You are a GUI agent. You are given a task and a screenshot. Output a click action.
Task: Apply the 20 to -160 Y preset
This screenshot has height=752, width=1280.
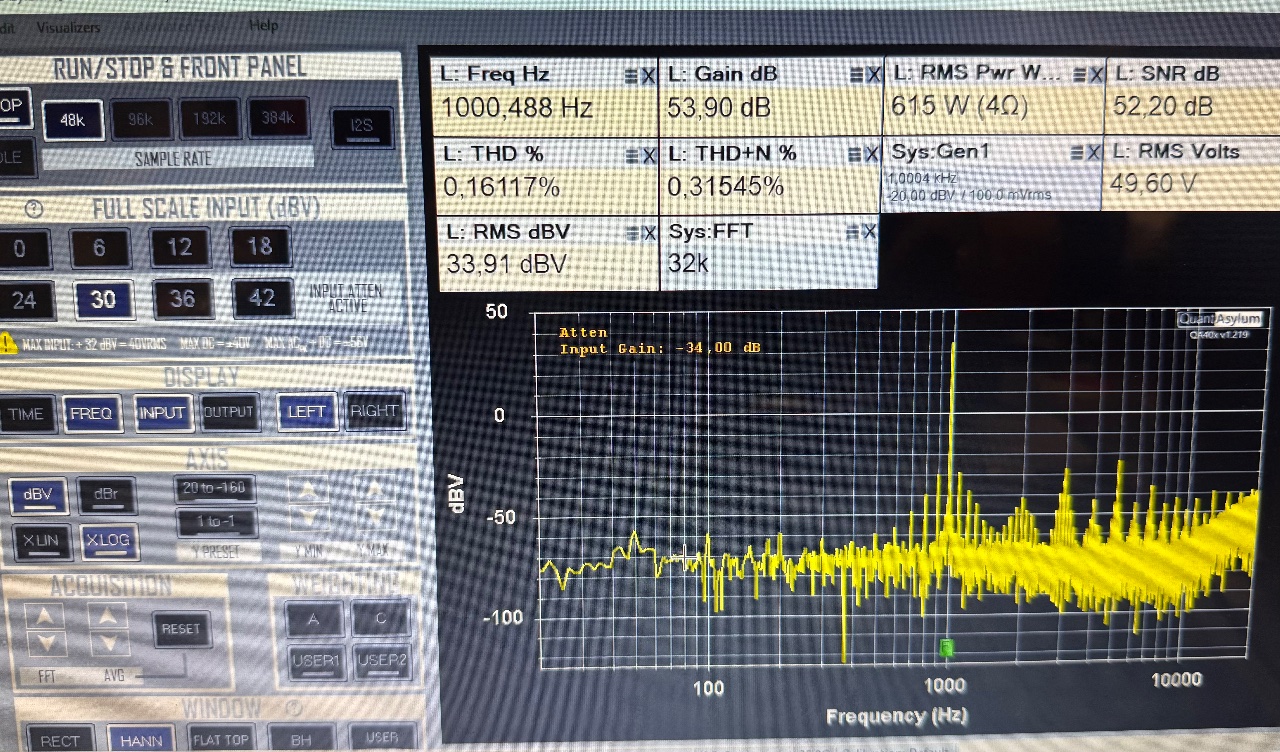point(215,488)
